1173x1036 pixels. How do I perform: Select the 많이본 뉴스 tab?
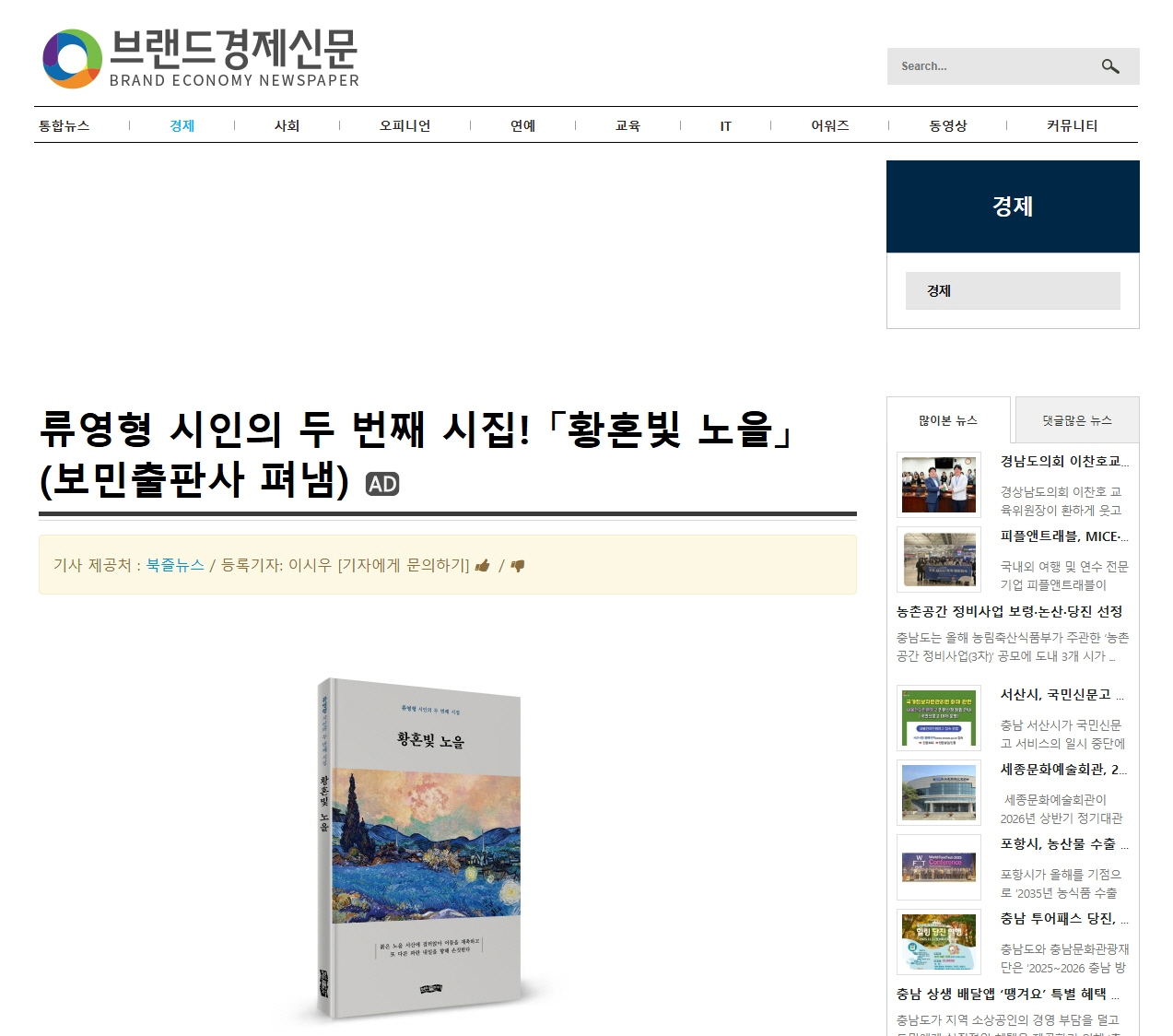pyautogui.click(x=947, y=420)
